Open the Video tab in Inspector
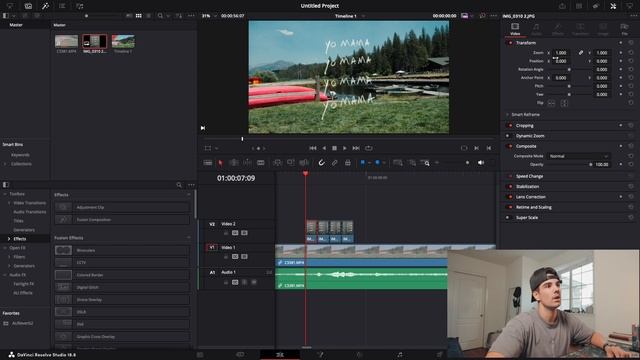Viewport: 640px width, 360px height. [515, 29]
